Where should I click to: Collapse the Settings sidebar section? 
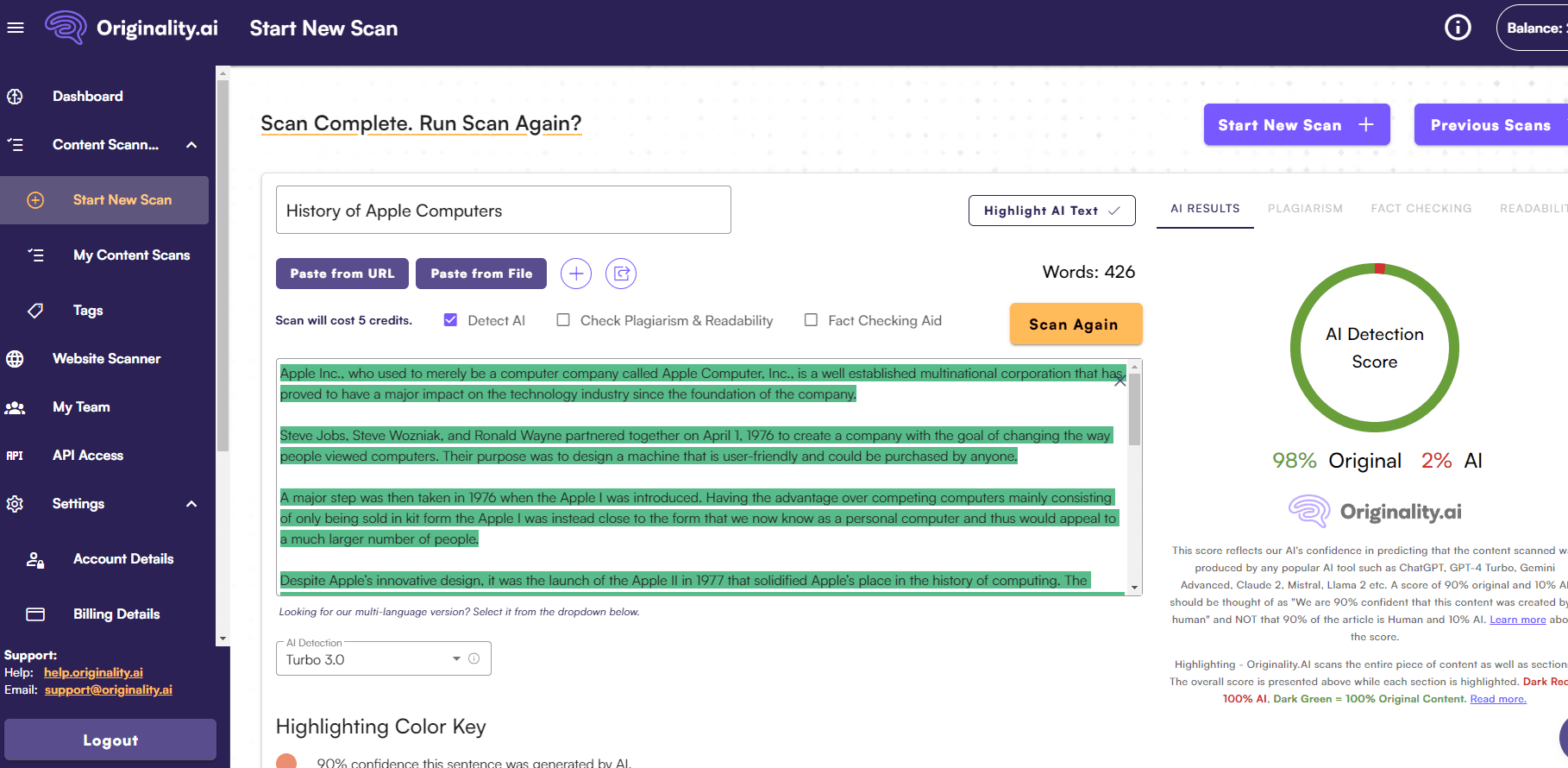click(x=191, y=504)
